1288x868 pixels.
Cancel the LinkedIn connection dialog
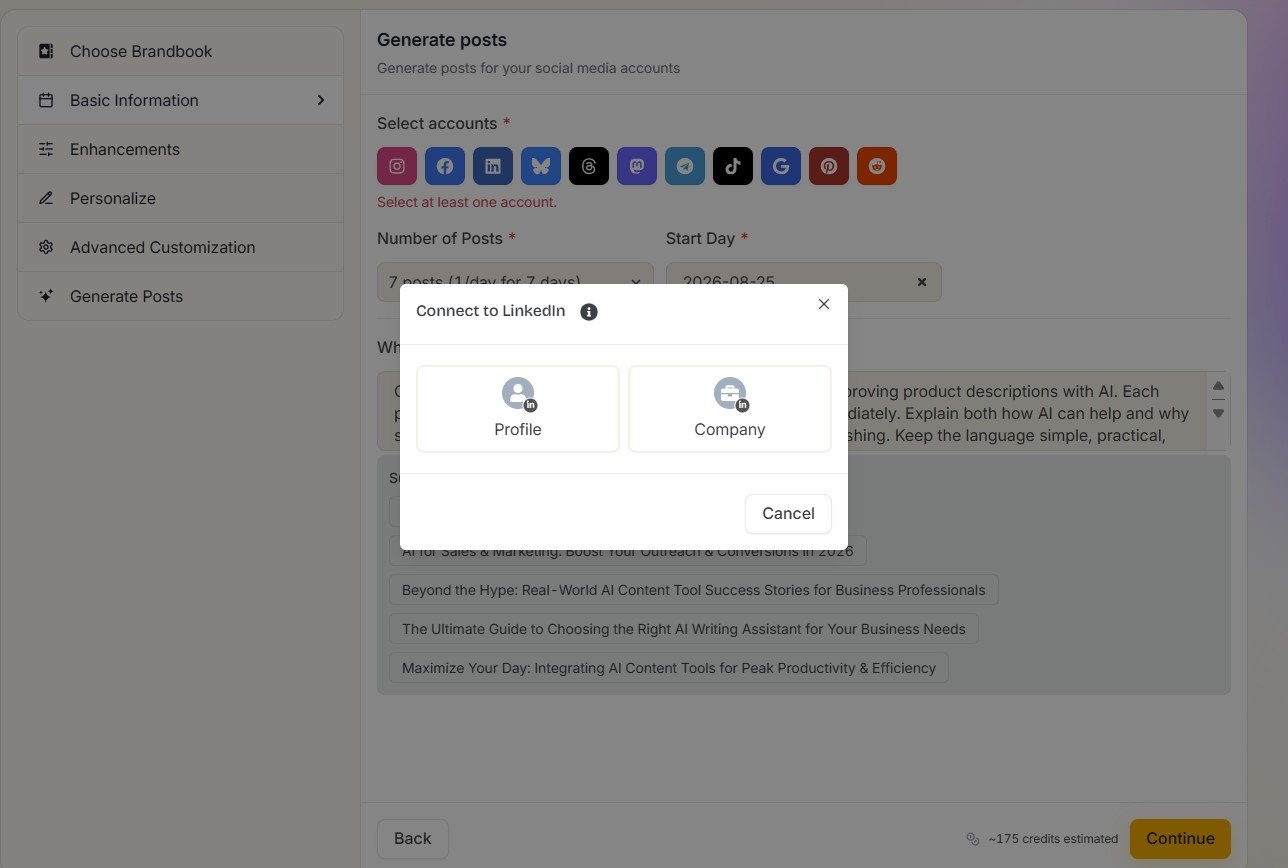pyautogui.click(x=788, y=513)
